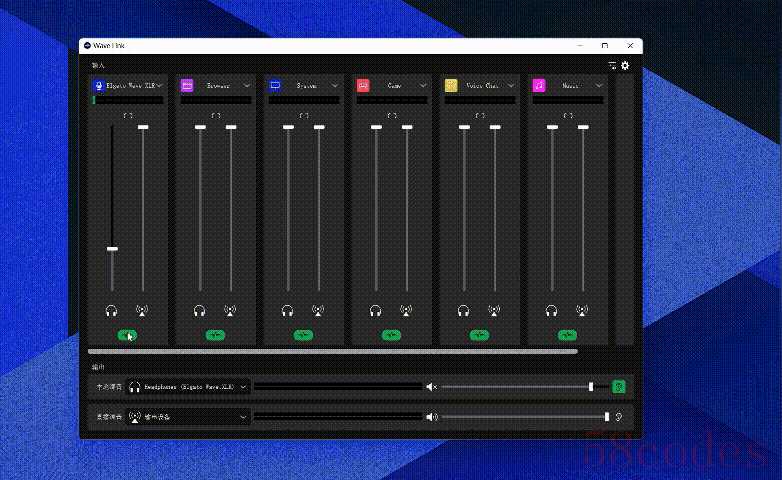Viewport: 782px width, 480px height.
Task: Click the purple Browser channel icon
Action: pyautogui.click(x=187, y=85)
